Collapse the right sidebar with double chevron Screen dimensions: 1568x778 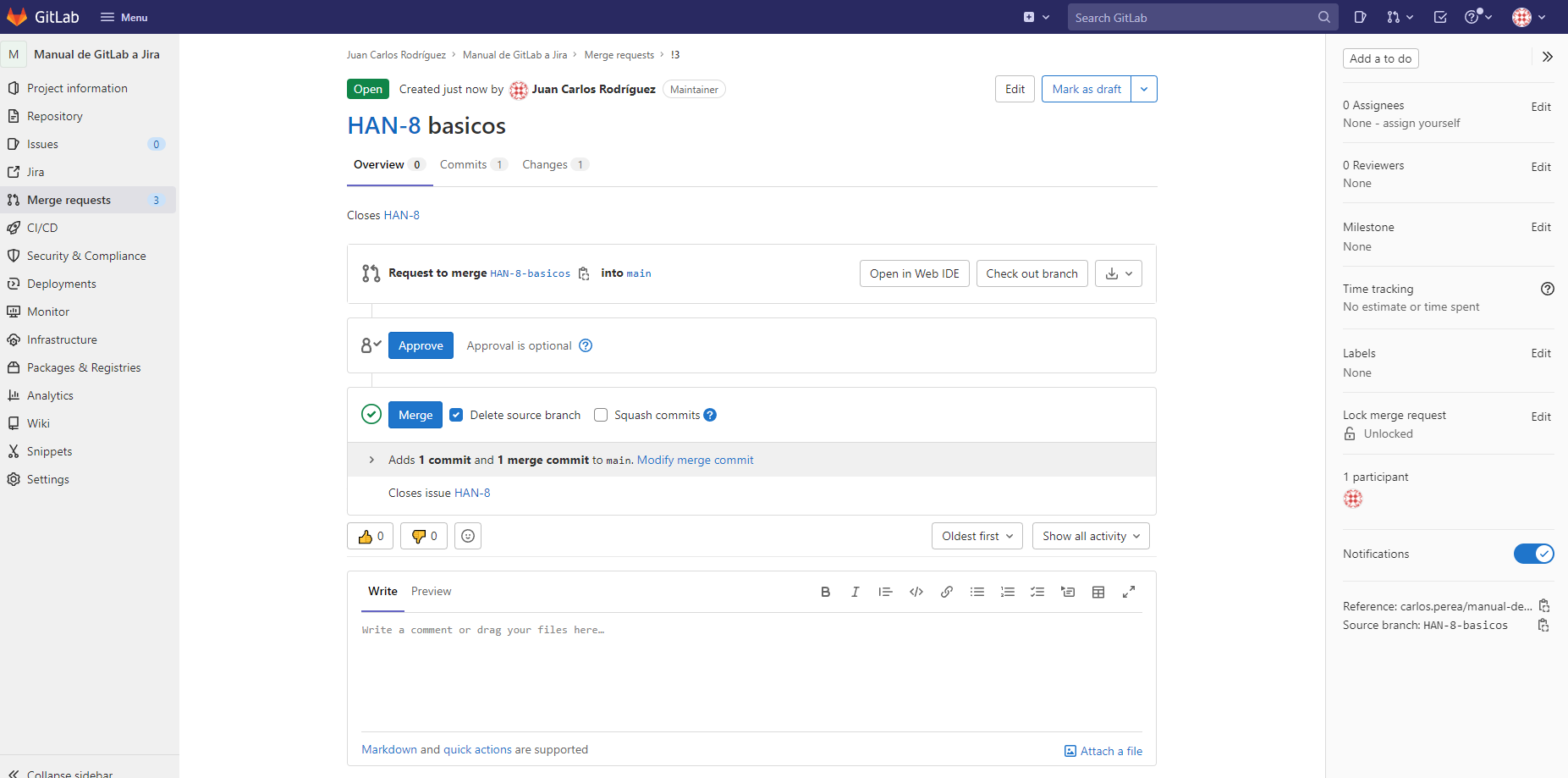[1547, 57]
